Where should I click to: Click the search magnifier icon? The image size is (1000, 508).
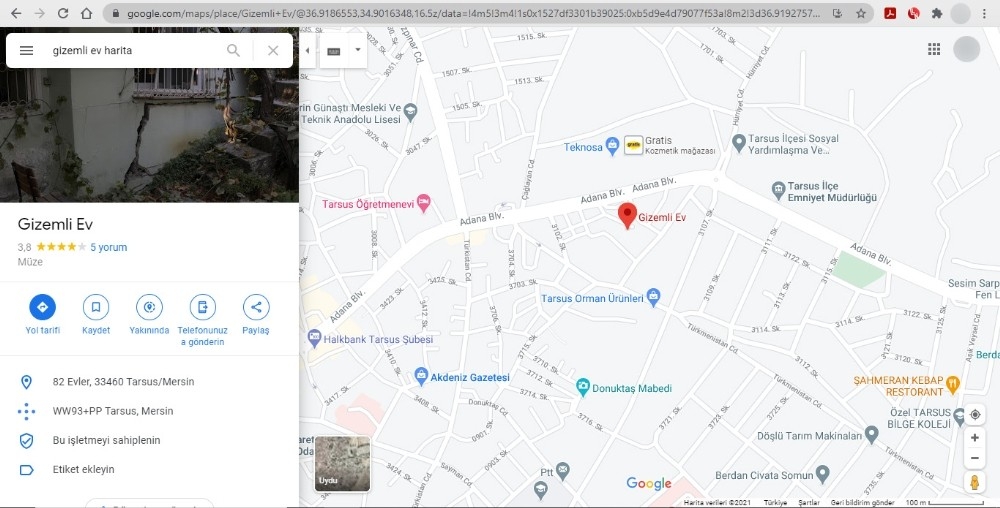point(233,50)
